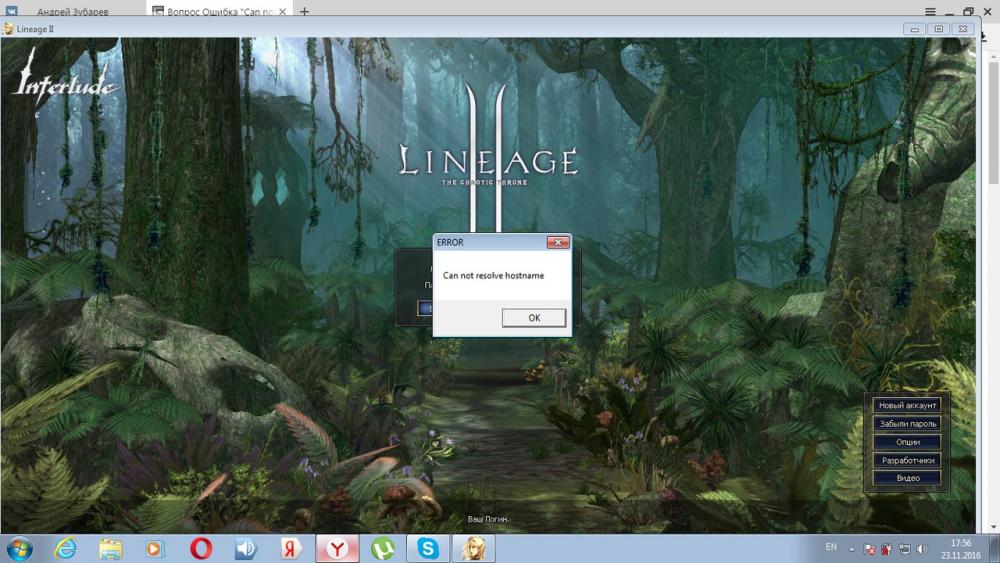
Task: Click the EN language indicator
Action: point(831,547)
